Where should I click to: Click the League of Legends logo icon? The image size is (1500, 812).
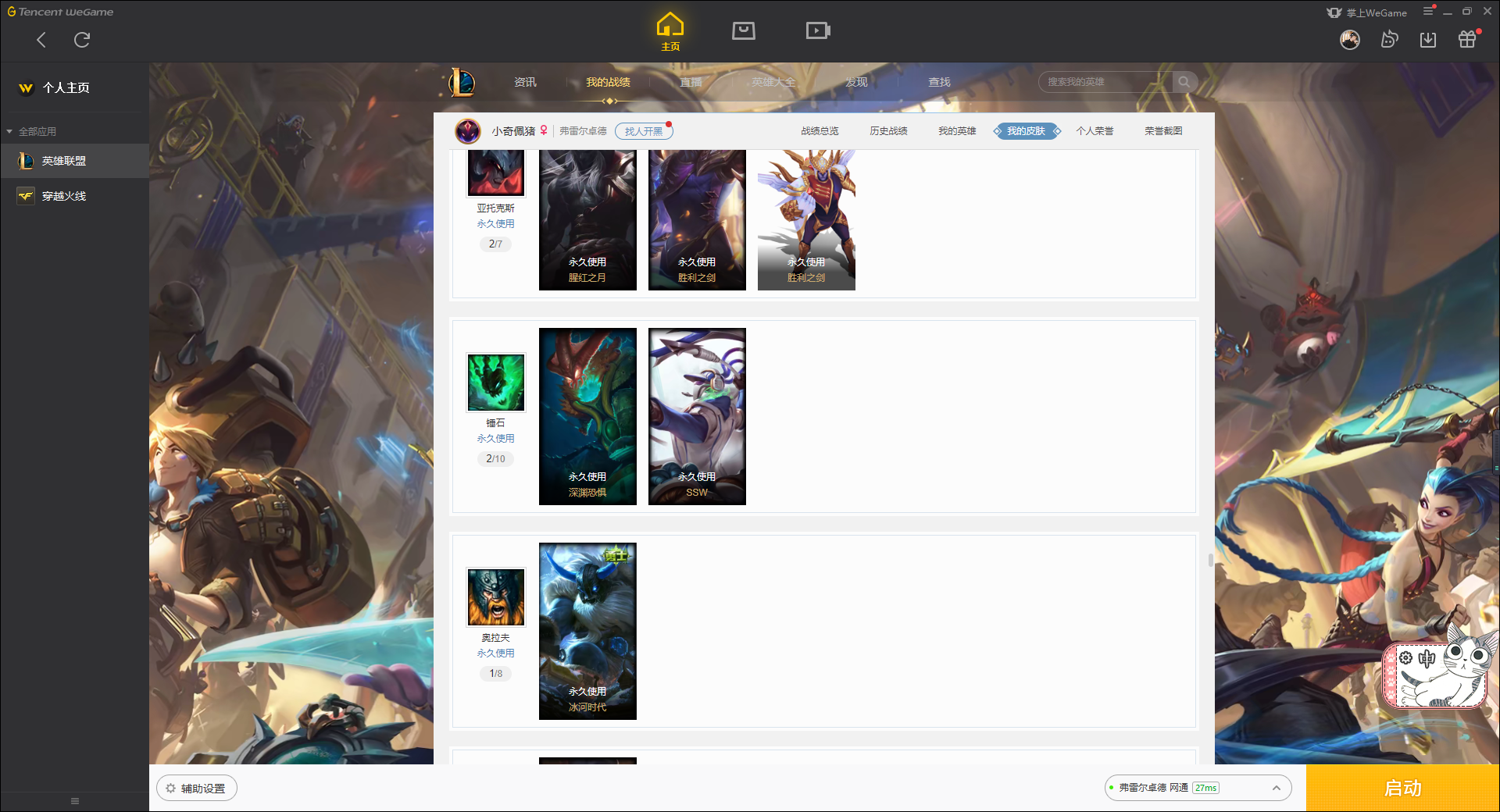click(462, 82)
